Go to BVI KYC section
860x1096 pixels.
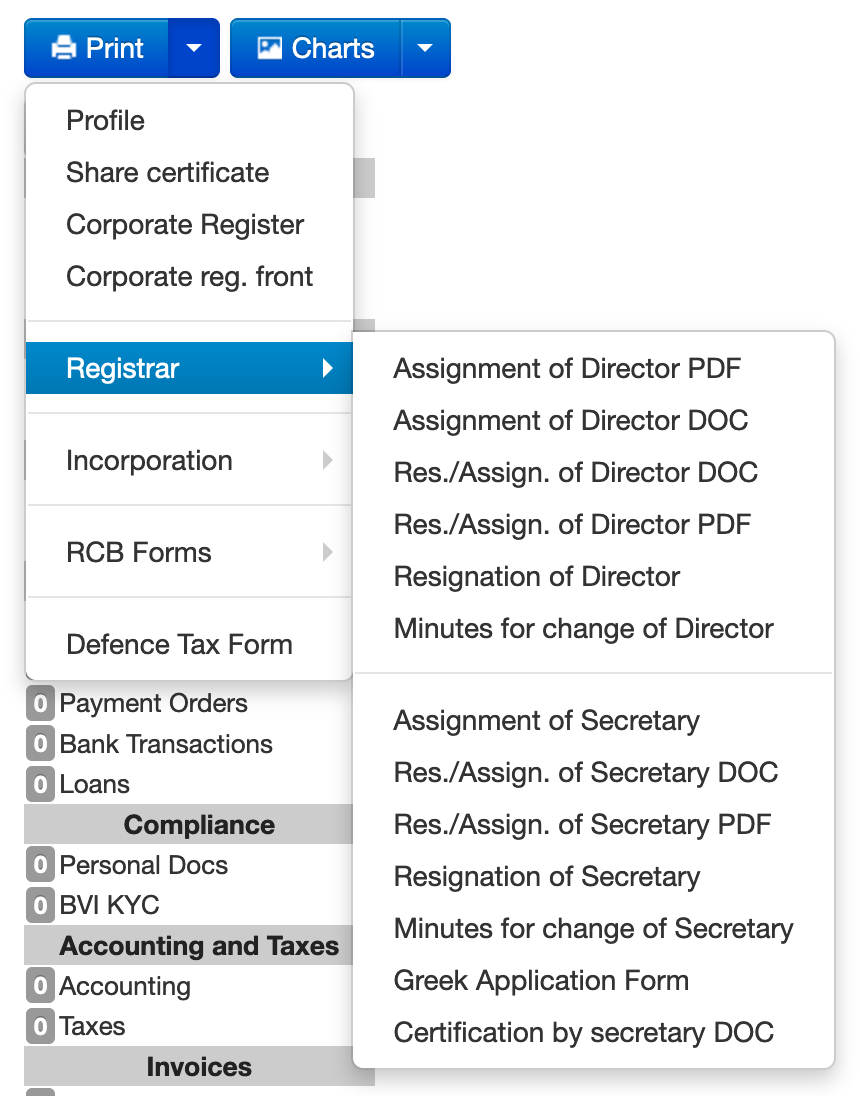[109, 906]
